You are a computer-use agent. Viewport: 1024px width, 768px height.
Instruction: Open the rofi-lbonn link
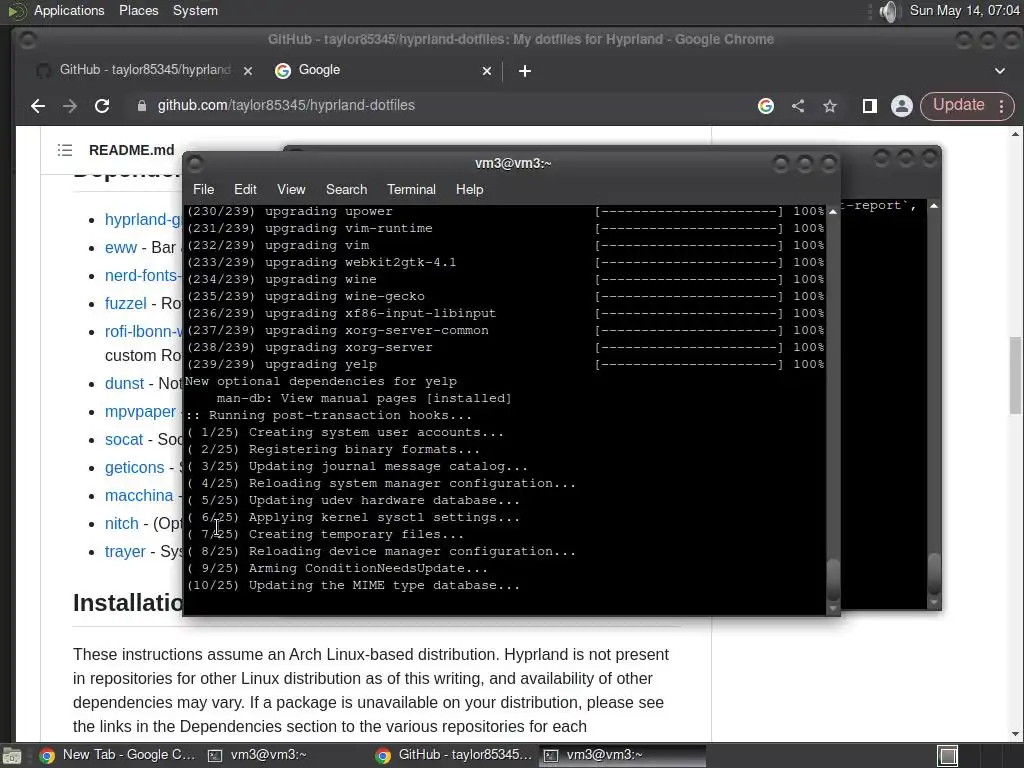coord(144,332)
